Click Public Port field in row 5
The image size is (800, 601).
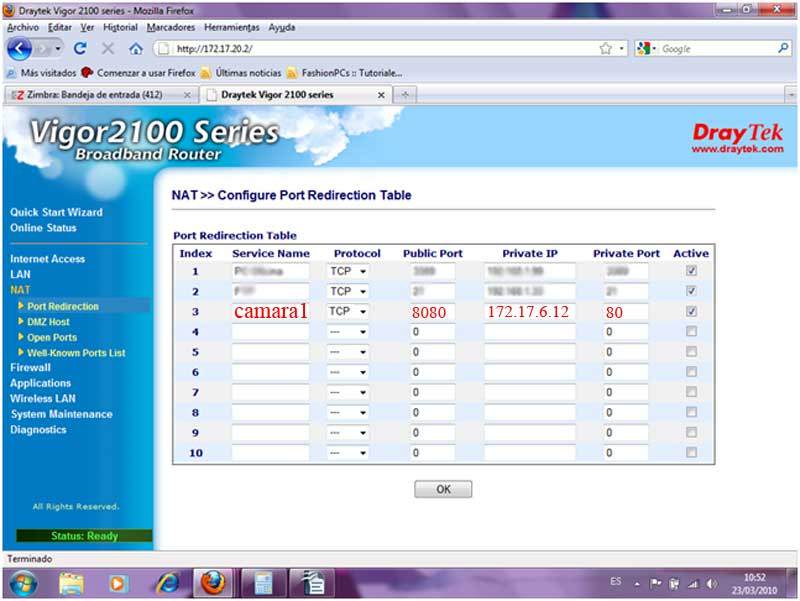432,352
